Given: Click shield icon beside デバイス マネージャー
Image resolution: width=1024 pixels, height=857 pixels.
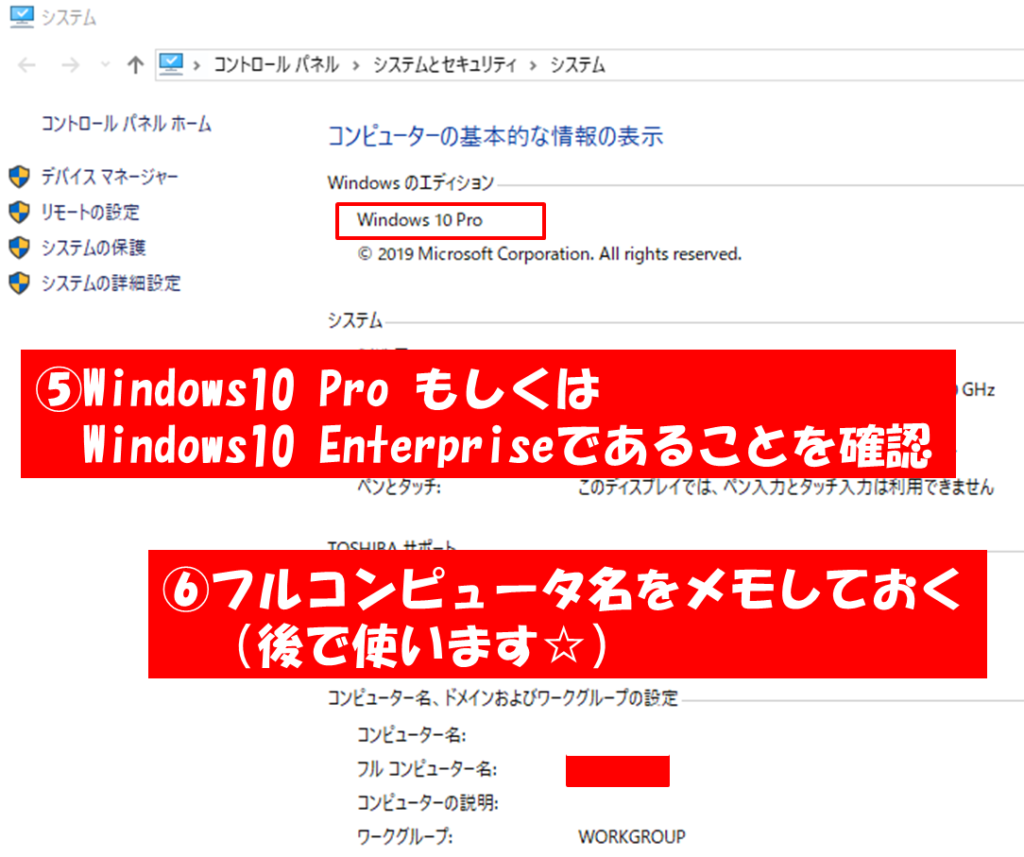Looking at the screenshot, I should [20, 176].
